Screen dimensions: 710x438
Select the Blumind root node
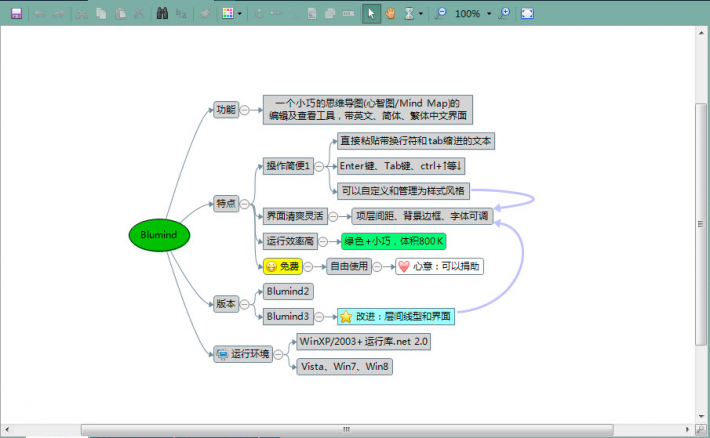(159, 235)
